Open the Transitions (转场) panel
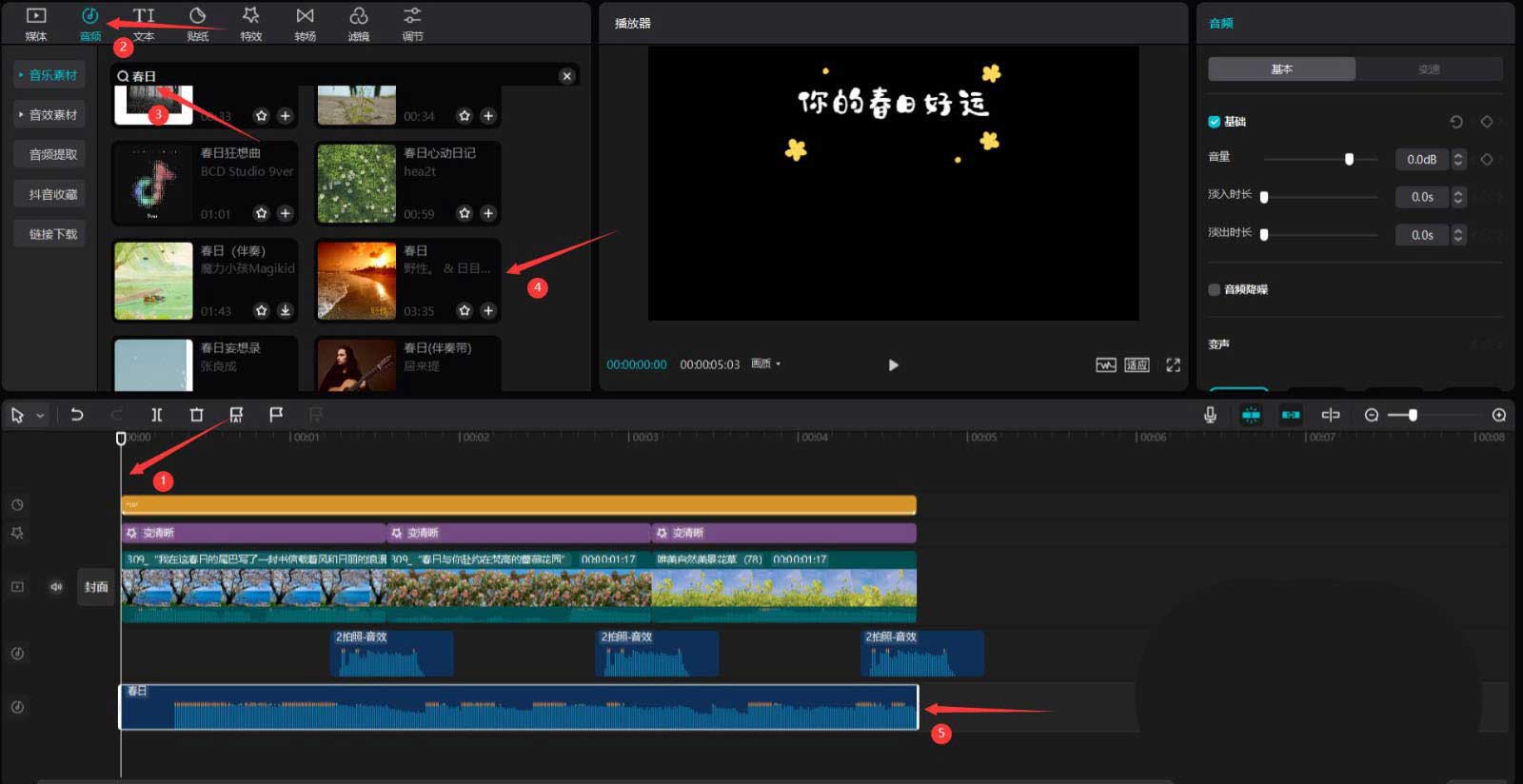 pos(305,24)
